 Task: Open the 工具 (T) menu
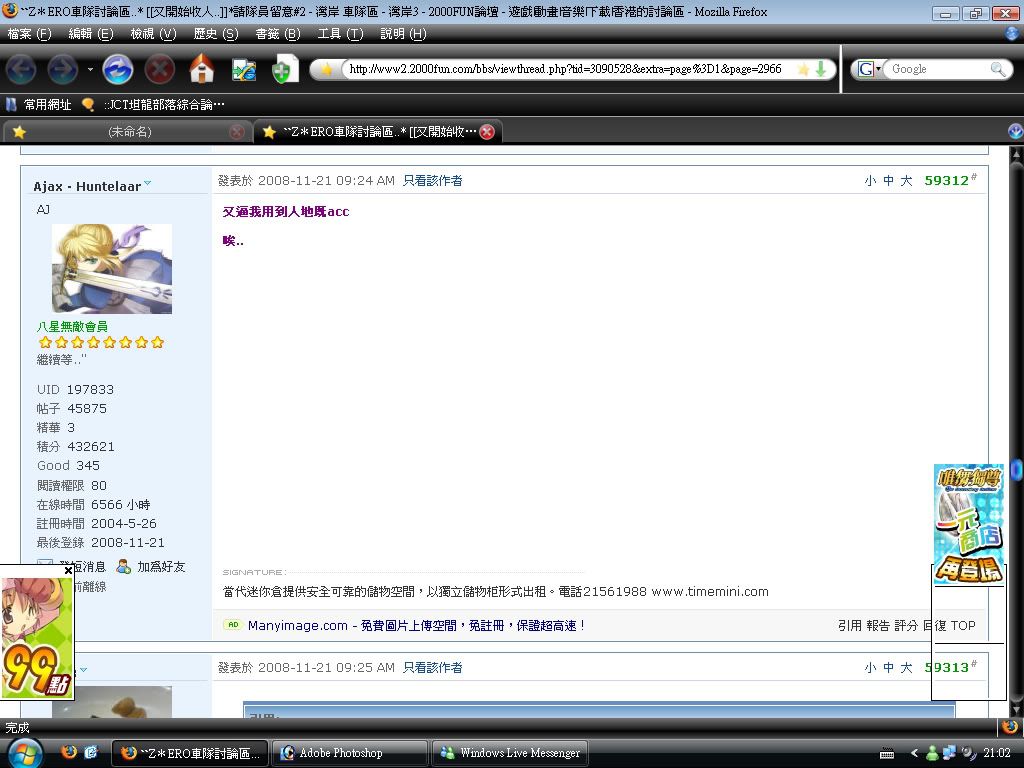(340, 34)
